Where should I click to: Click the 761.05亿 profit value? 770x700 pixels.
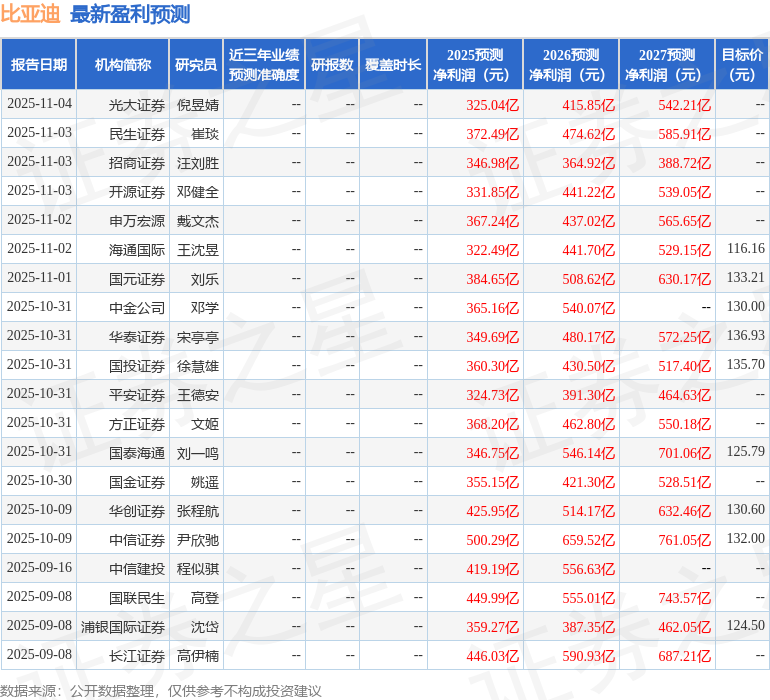click(685, 539)
